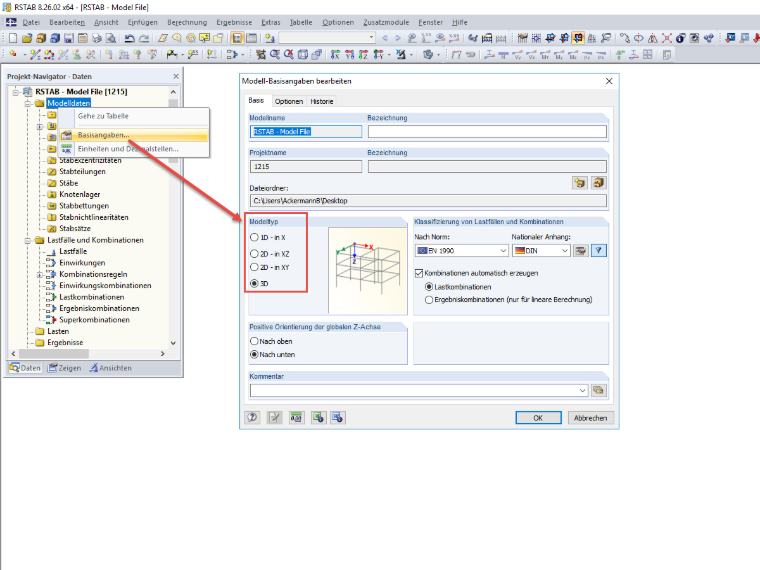Select isometric box view icon

point(303,55)
